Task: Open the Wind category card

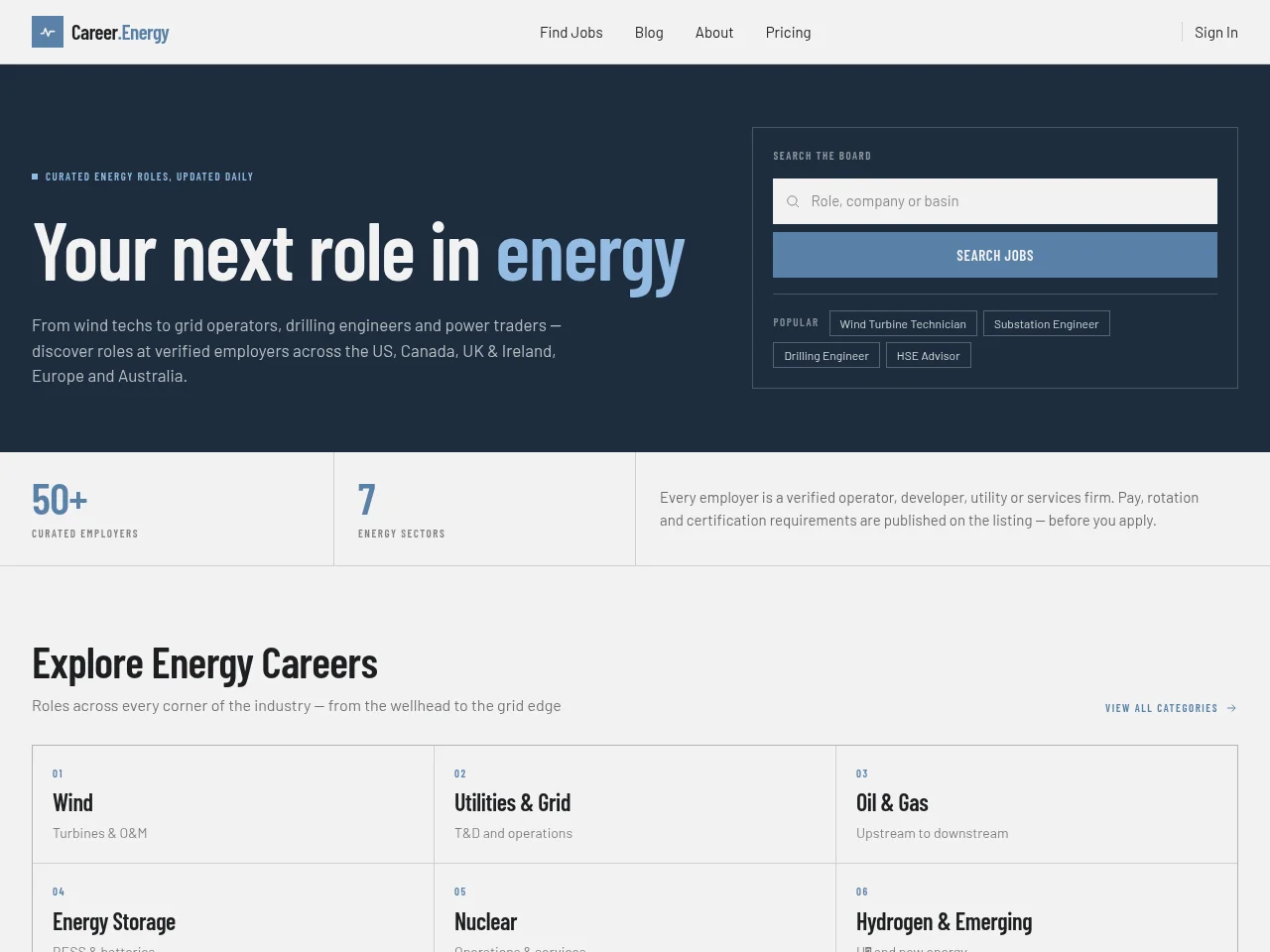Action: coord(233,804)
